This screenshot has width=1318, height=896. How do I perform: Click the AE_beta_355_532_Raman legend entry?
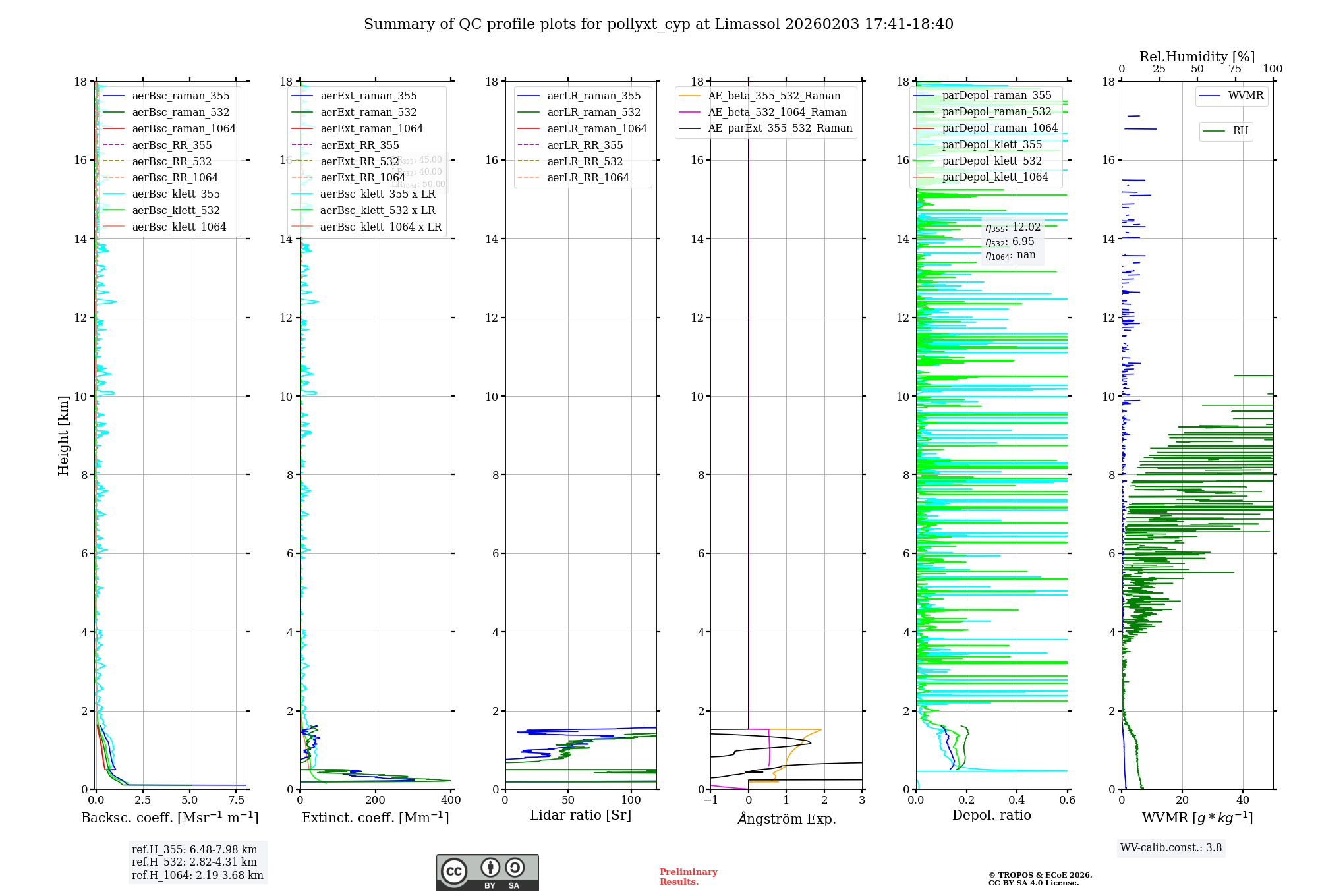[774, 96]
